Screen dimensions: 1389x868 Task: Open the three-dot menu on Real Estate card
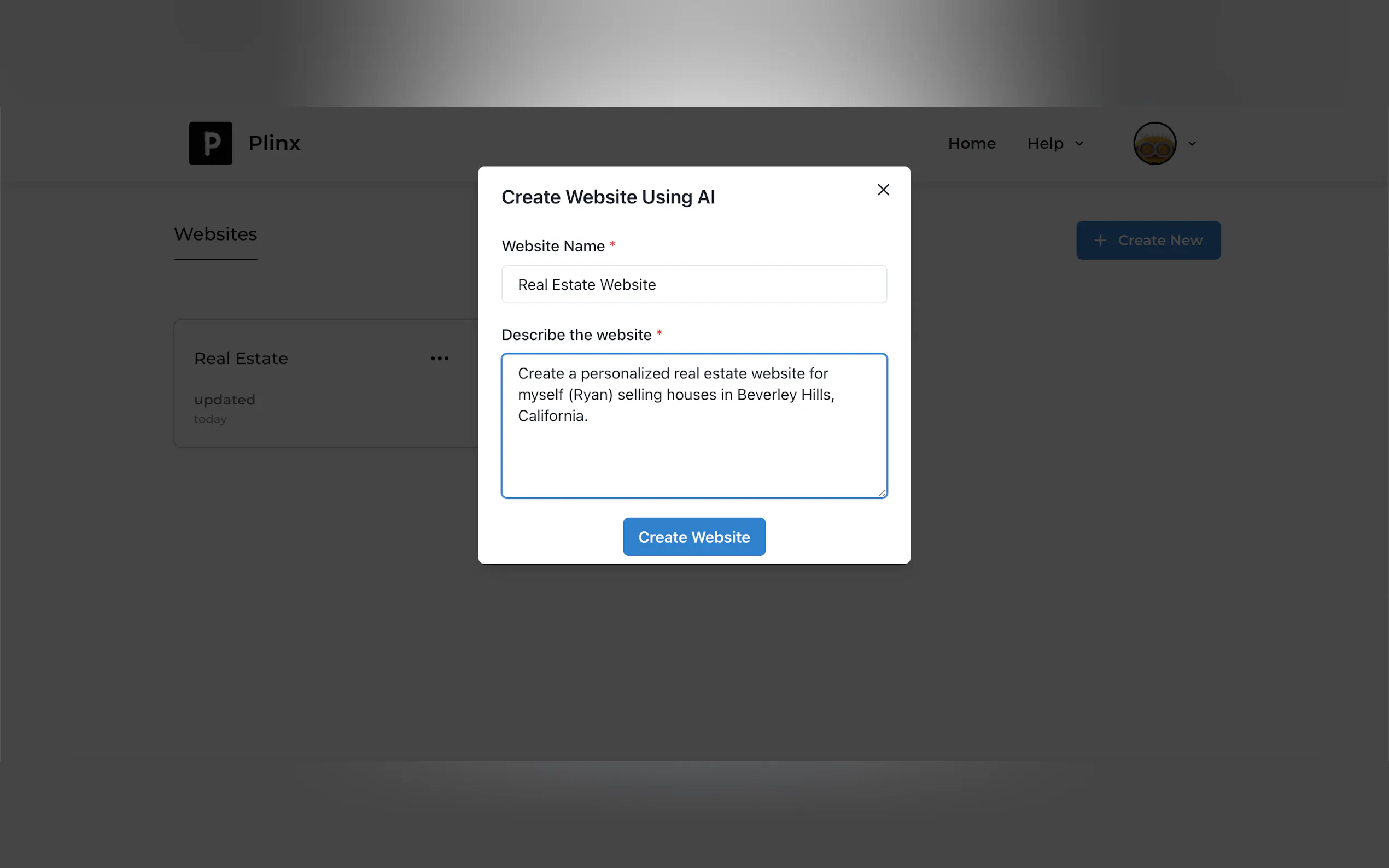pos(439,358)
